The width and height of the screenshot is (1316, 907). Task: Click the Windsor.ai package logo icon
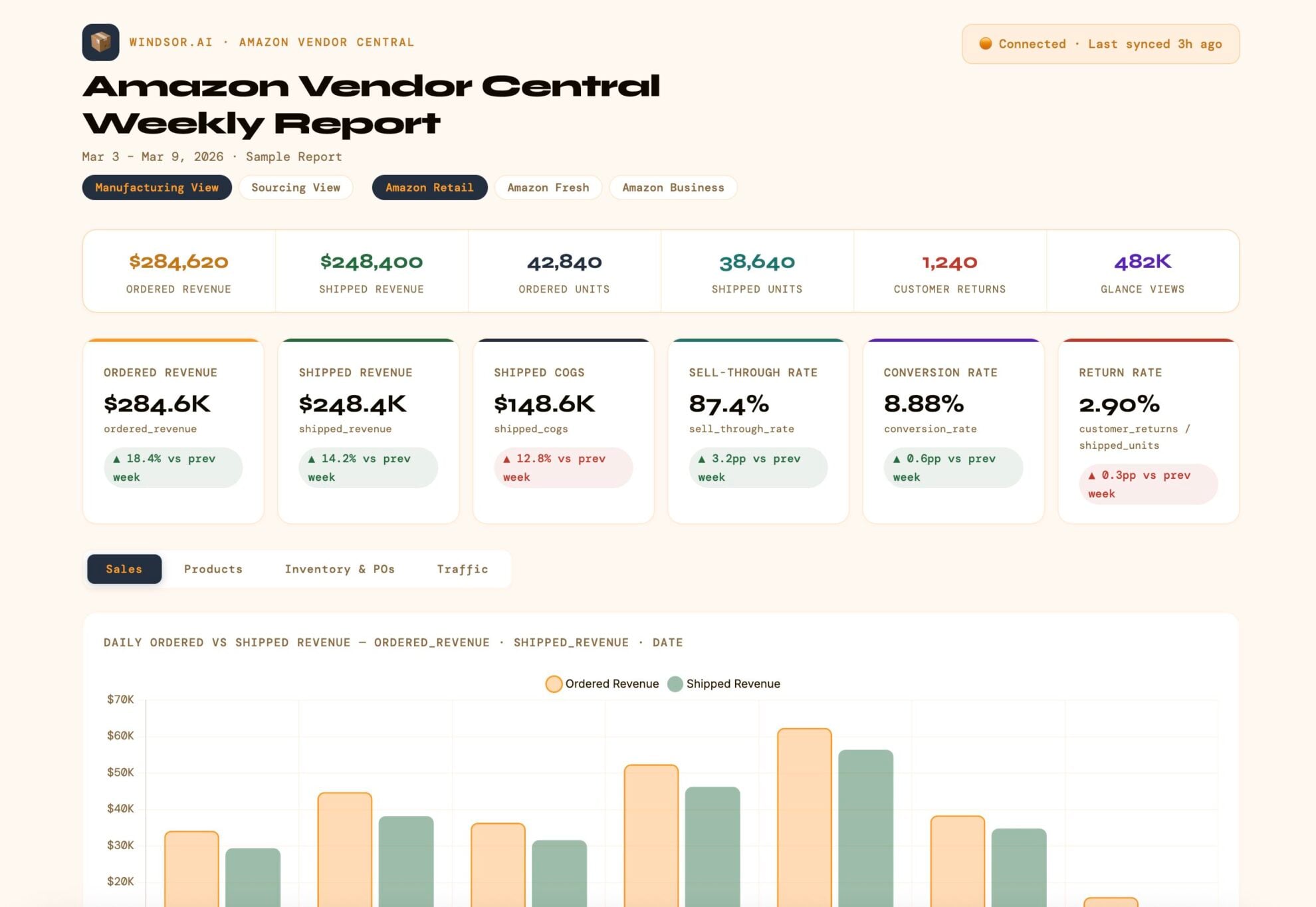point(101,42)
